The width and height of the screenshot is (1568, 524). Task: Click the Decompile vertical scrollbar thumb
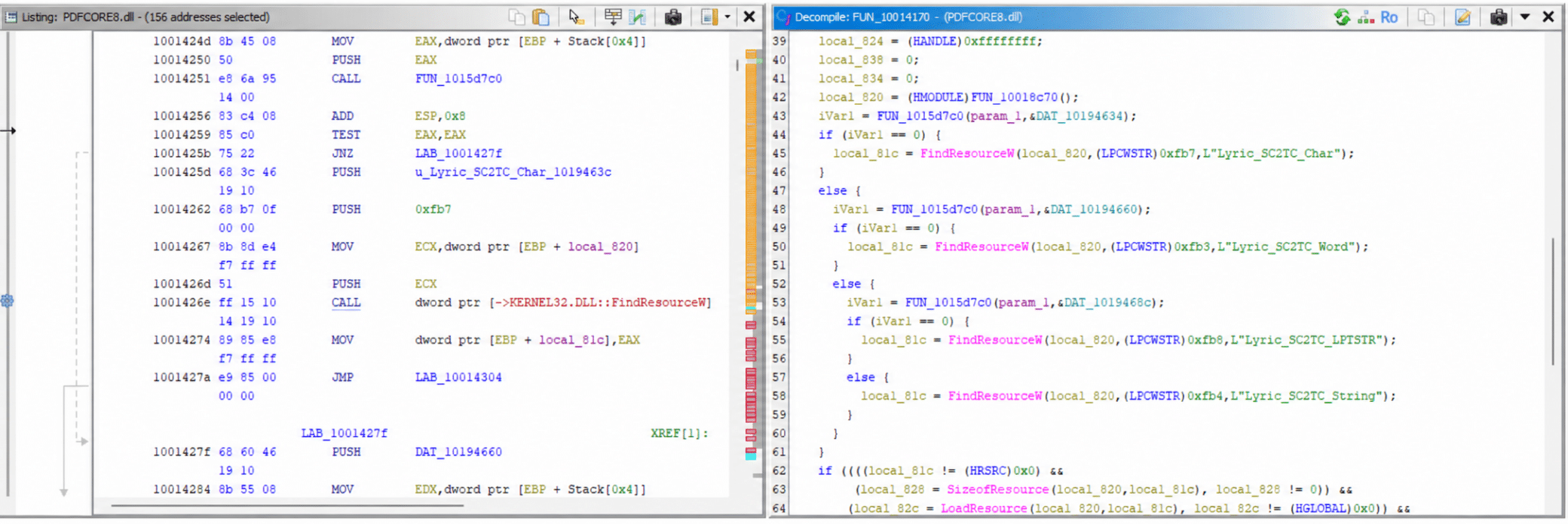tap(1553, 302)
